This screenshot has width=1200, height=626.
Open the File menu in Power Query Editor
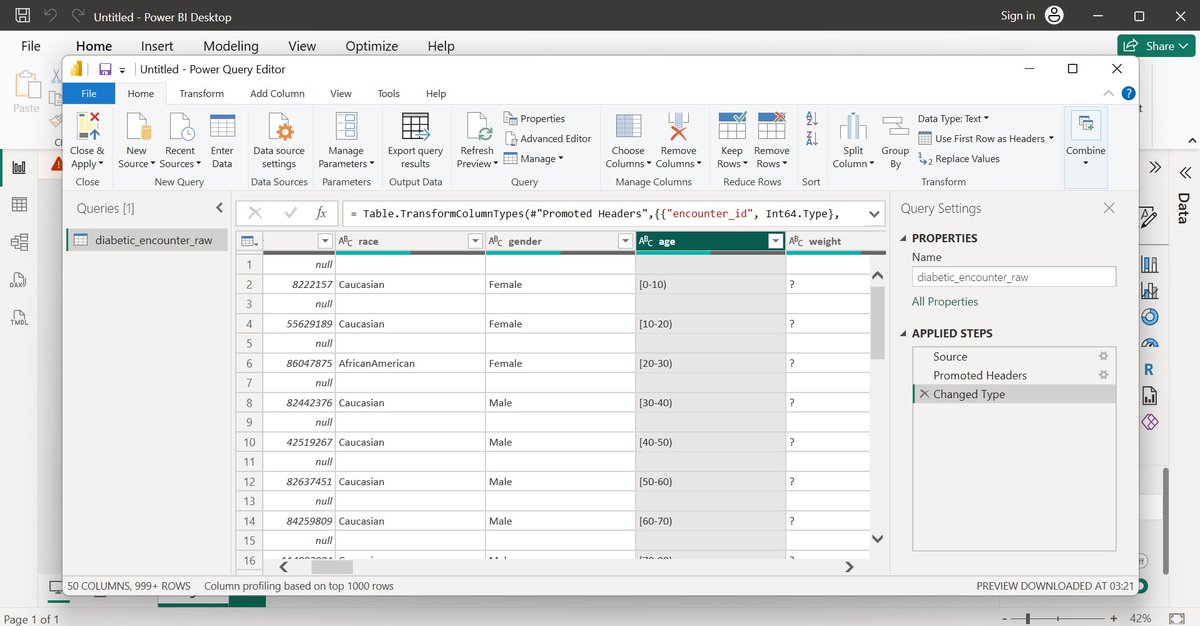pyautogui.click(x=89, y=93)
